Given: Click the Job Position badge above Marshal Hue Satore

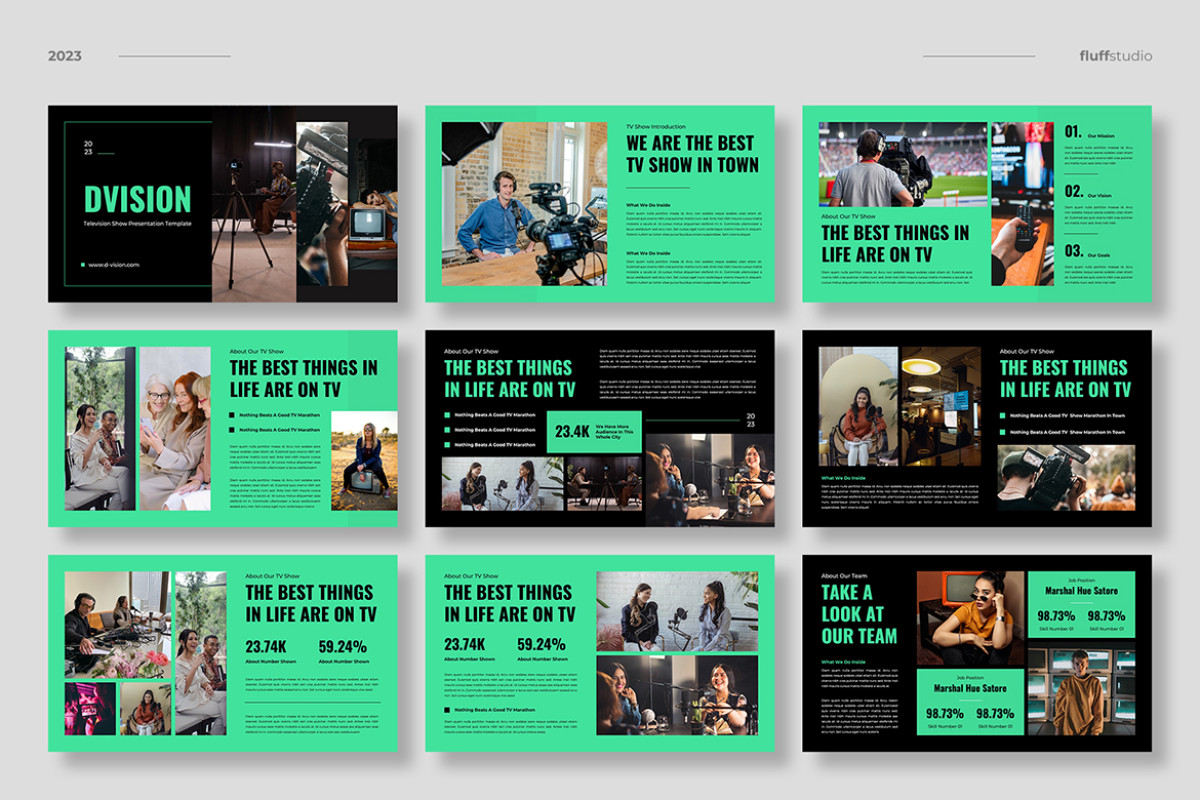Looking at the screenshot, I should pyautogui.click(x=1082, y=579).
